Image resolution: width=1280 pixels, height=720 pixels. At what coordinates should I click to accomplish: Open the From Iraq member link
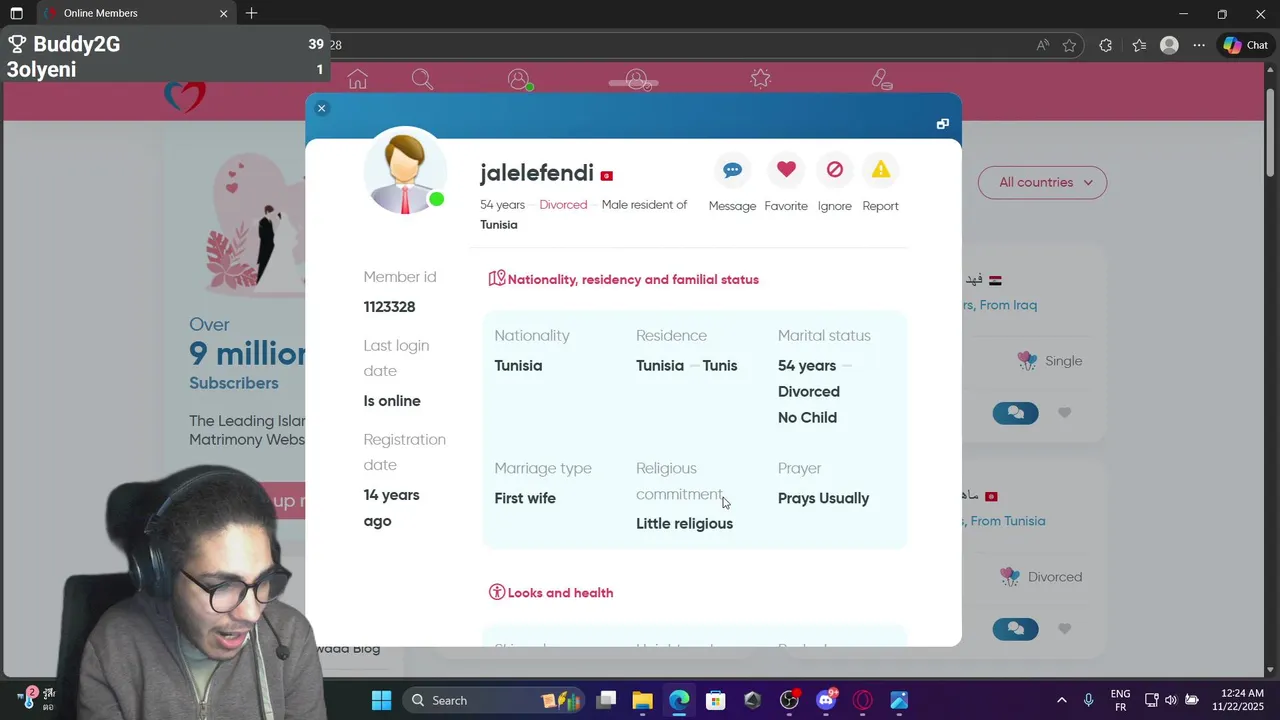1000,305
